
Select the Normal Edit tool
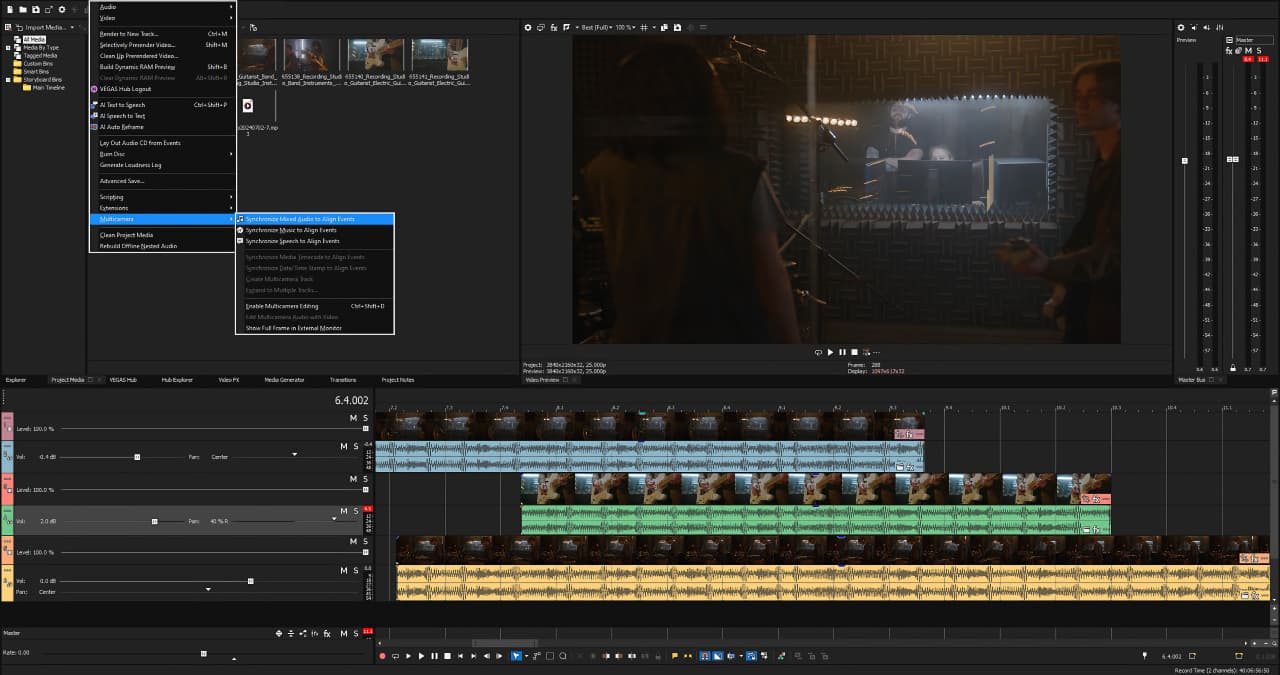tap(516, 655)
